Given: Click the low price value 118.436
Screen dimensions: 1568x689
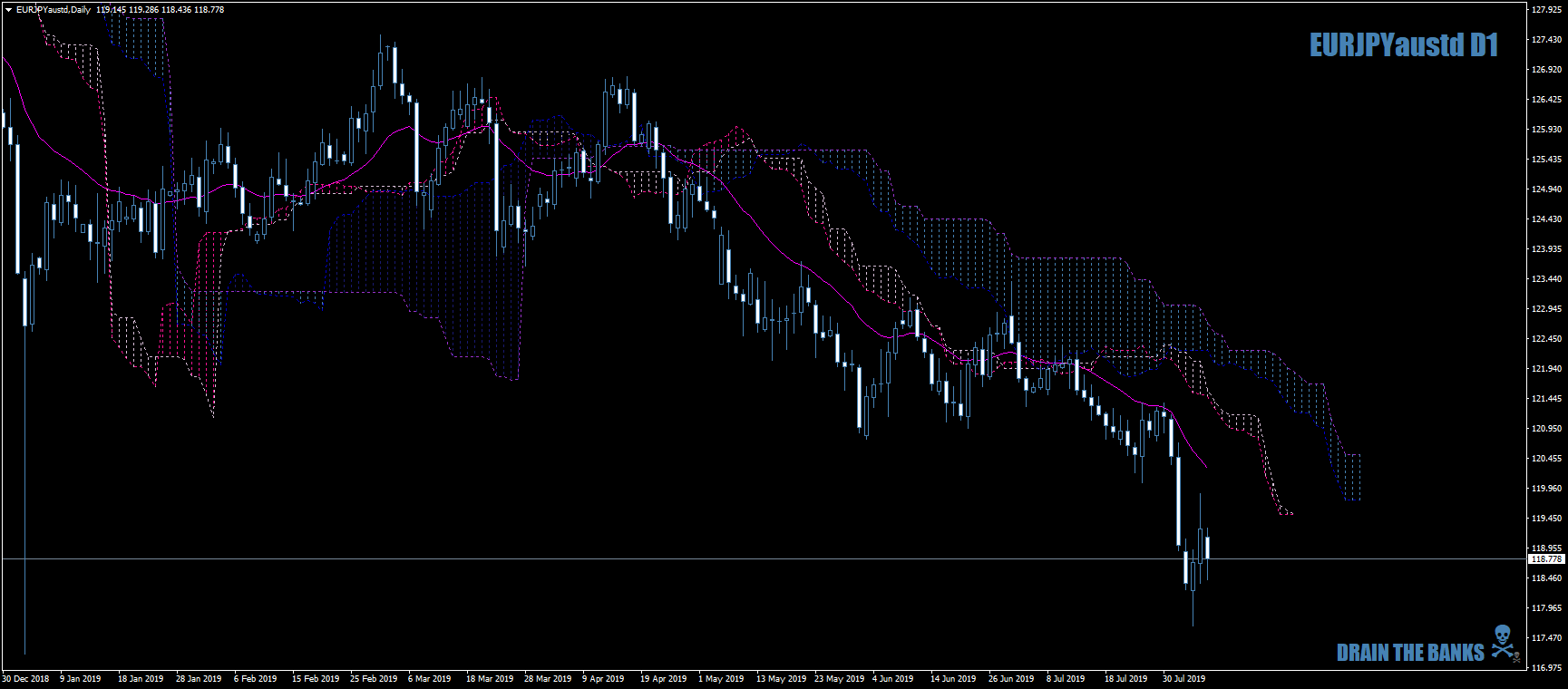Looking at the screenshot, I should coord(177,10).
